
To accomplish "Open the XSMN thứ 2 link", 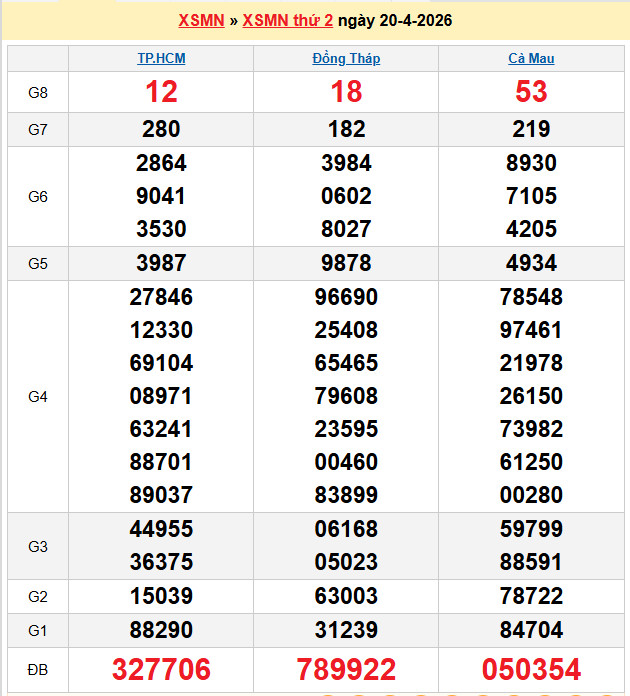I will click(288, 20).
